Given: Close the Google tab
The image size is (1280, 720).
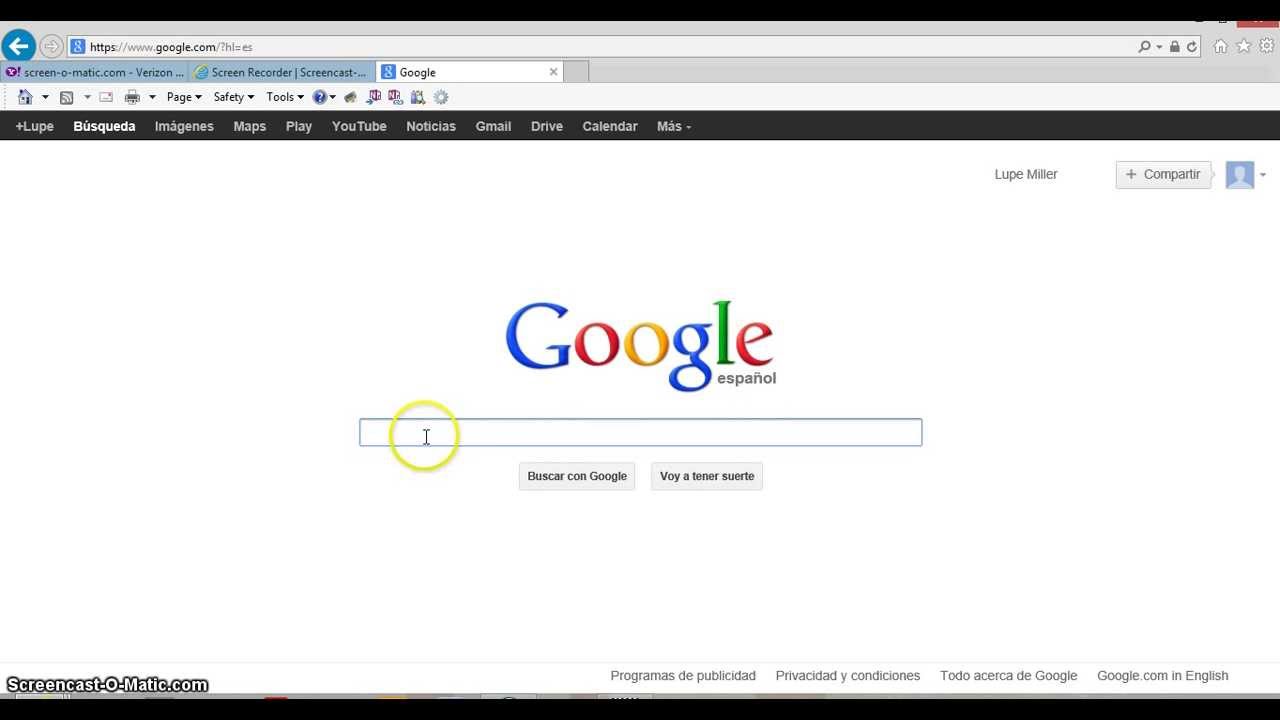Looking at the screenshot, I should (x=553, y=72).
